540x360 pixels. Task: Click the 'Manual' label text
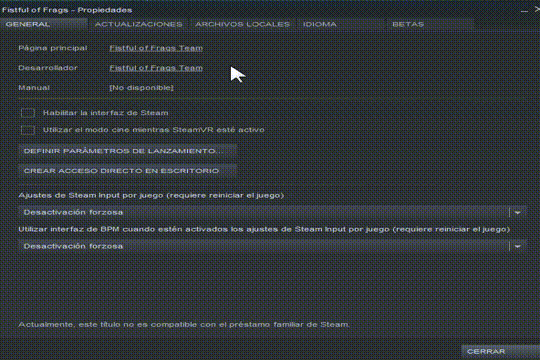[x=34, y=88]
